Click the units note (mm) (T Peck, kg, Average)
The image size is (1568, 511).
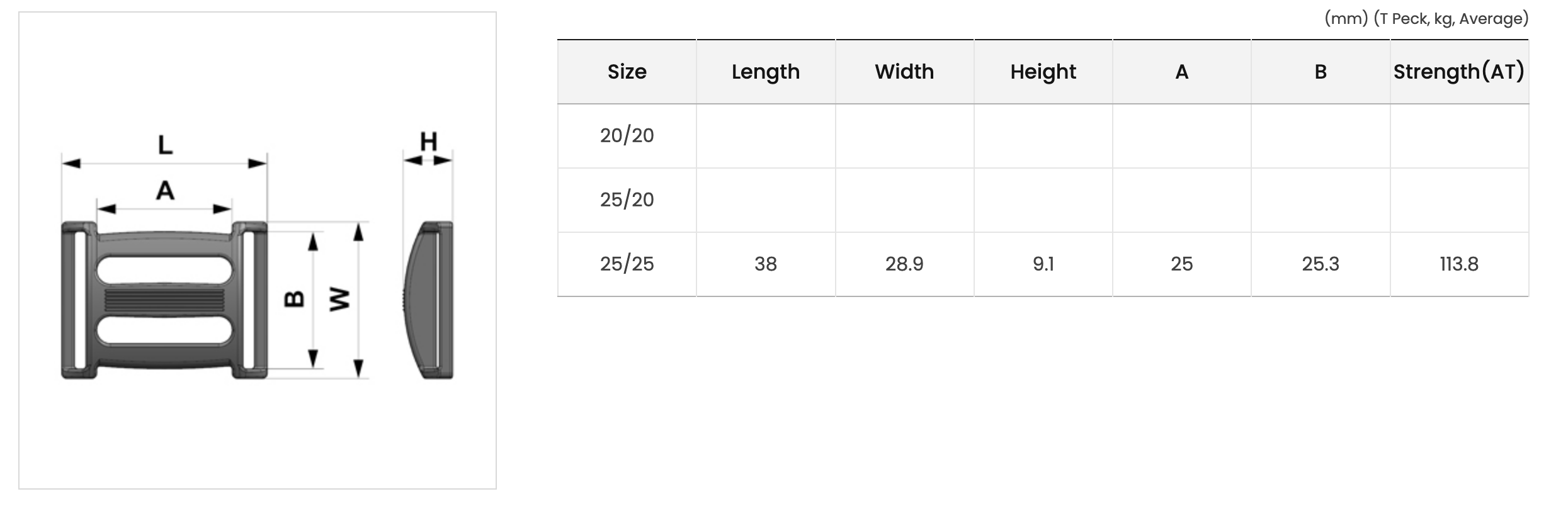[1426, 19]
